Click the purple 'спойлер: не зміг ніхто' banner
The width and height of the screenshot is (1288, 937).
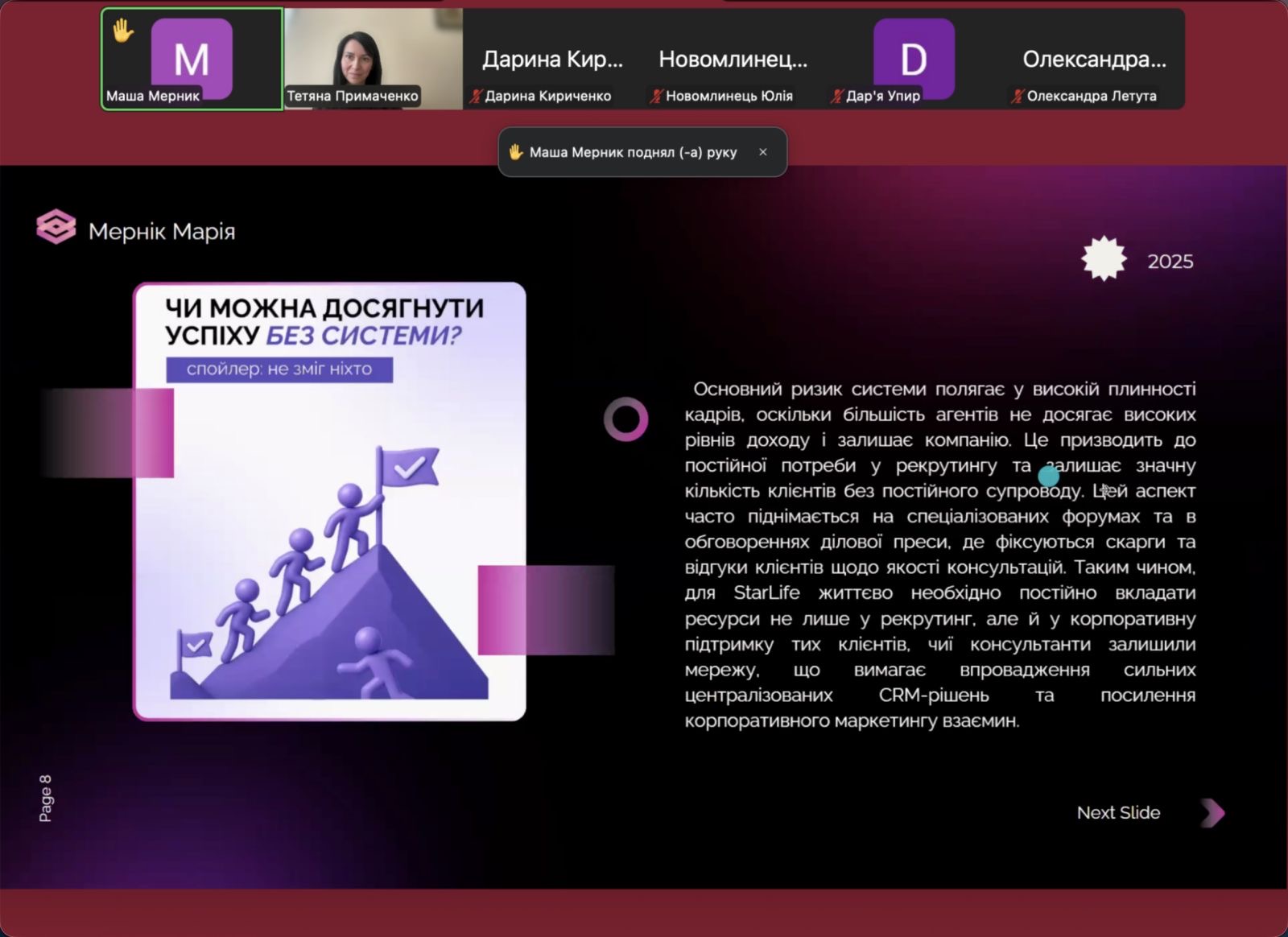point(279,369)
